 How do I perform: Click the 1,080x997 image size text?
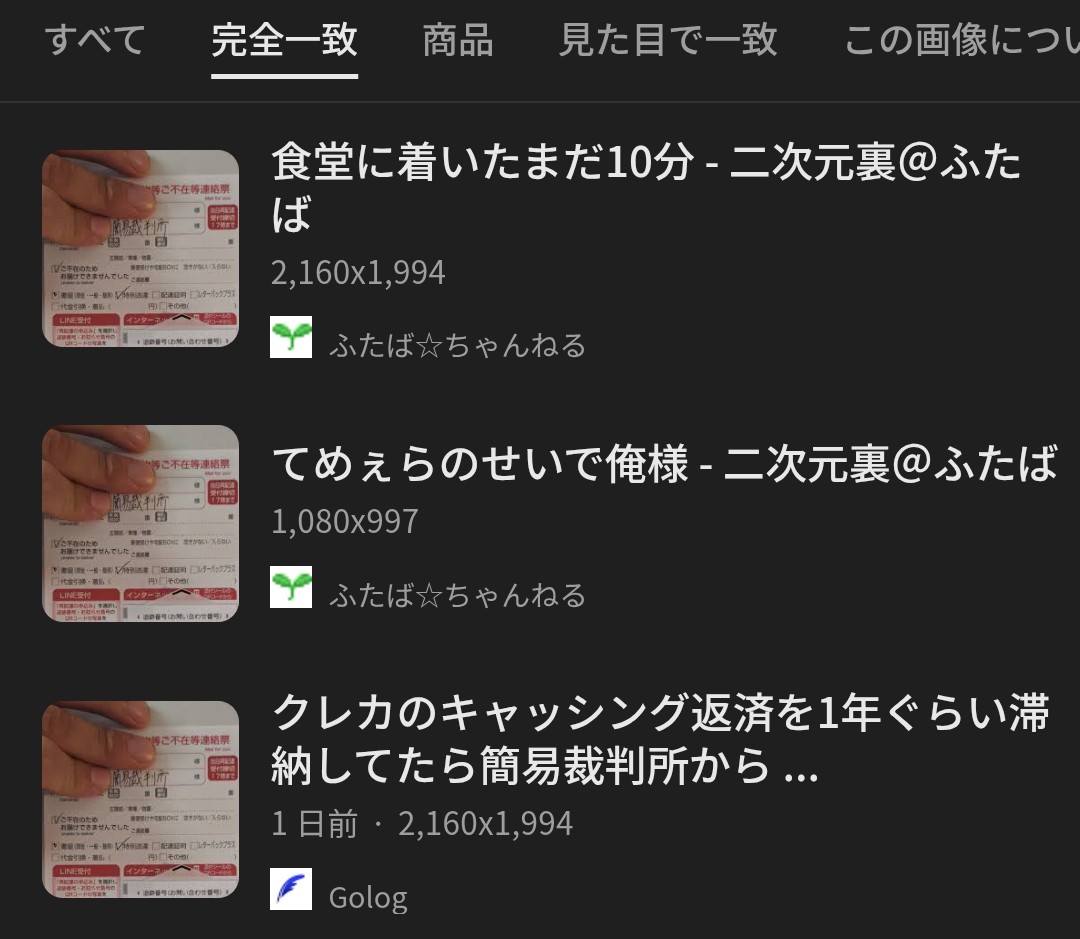344,522
